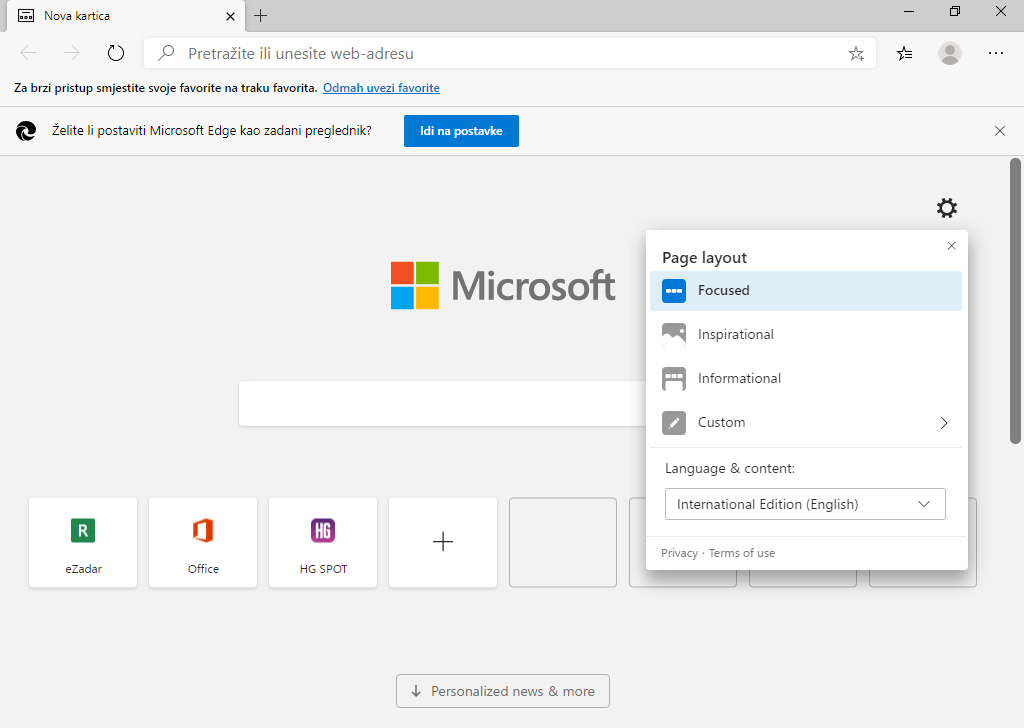Click the refresh page icon
This screenshot has height=728, width=1024.
click(116, 54)
